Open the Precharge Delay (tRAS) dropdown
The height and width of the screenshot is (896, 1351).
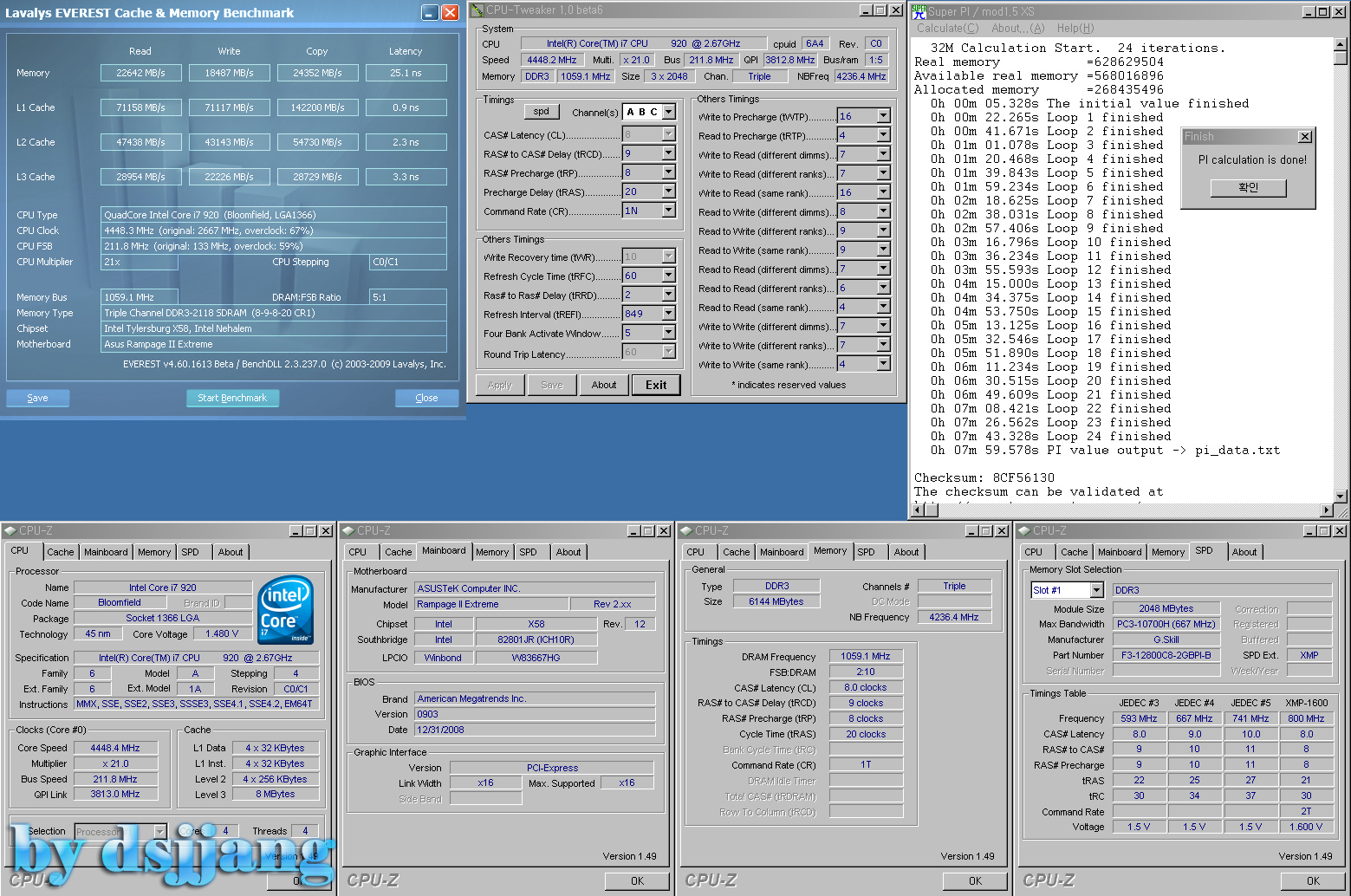(669, 192)
